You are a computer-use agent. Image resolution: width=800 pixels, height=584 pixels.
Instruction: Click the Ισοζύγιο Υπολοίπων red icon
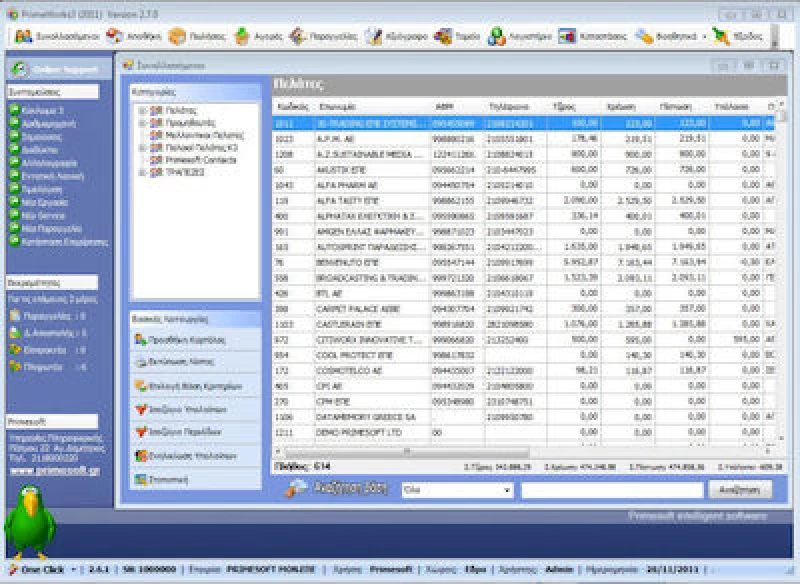(x=141, y=409)
